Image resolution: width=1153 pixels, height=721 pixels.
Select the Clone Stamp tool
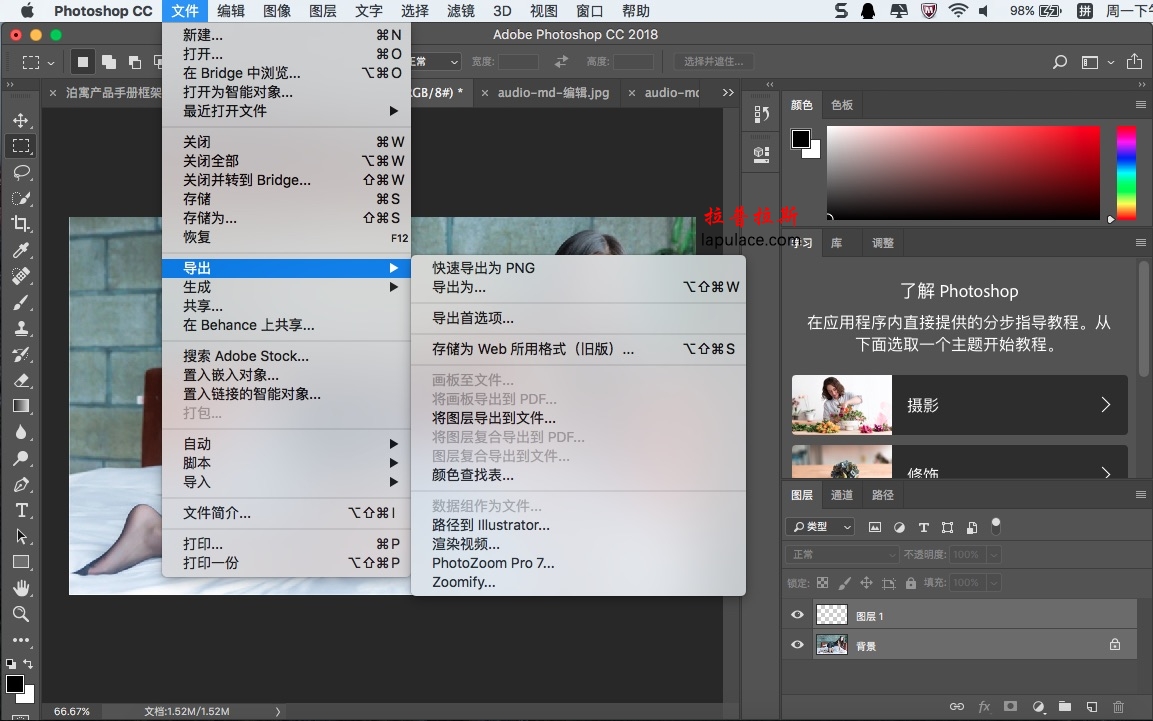click(21, 329)
